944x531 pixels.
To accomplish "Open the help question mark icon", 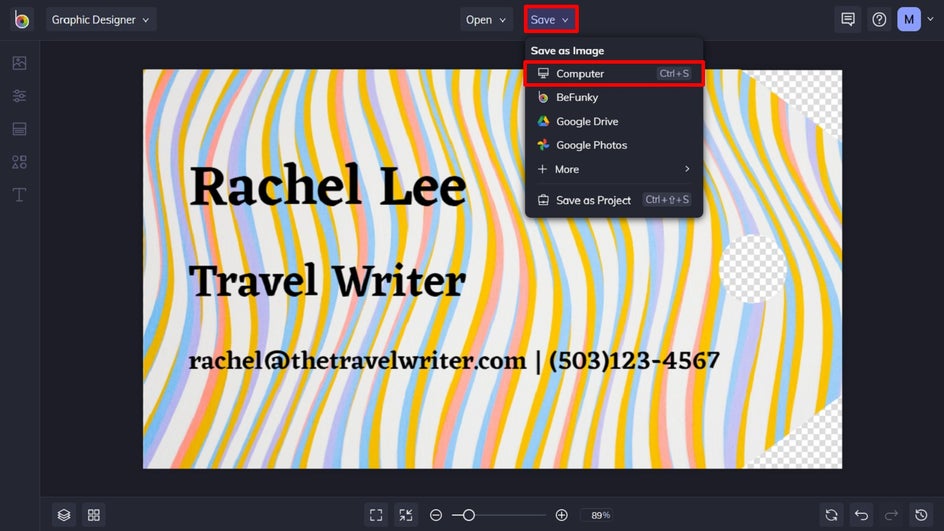I will [879, 20].
